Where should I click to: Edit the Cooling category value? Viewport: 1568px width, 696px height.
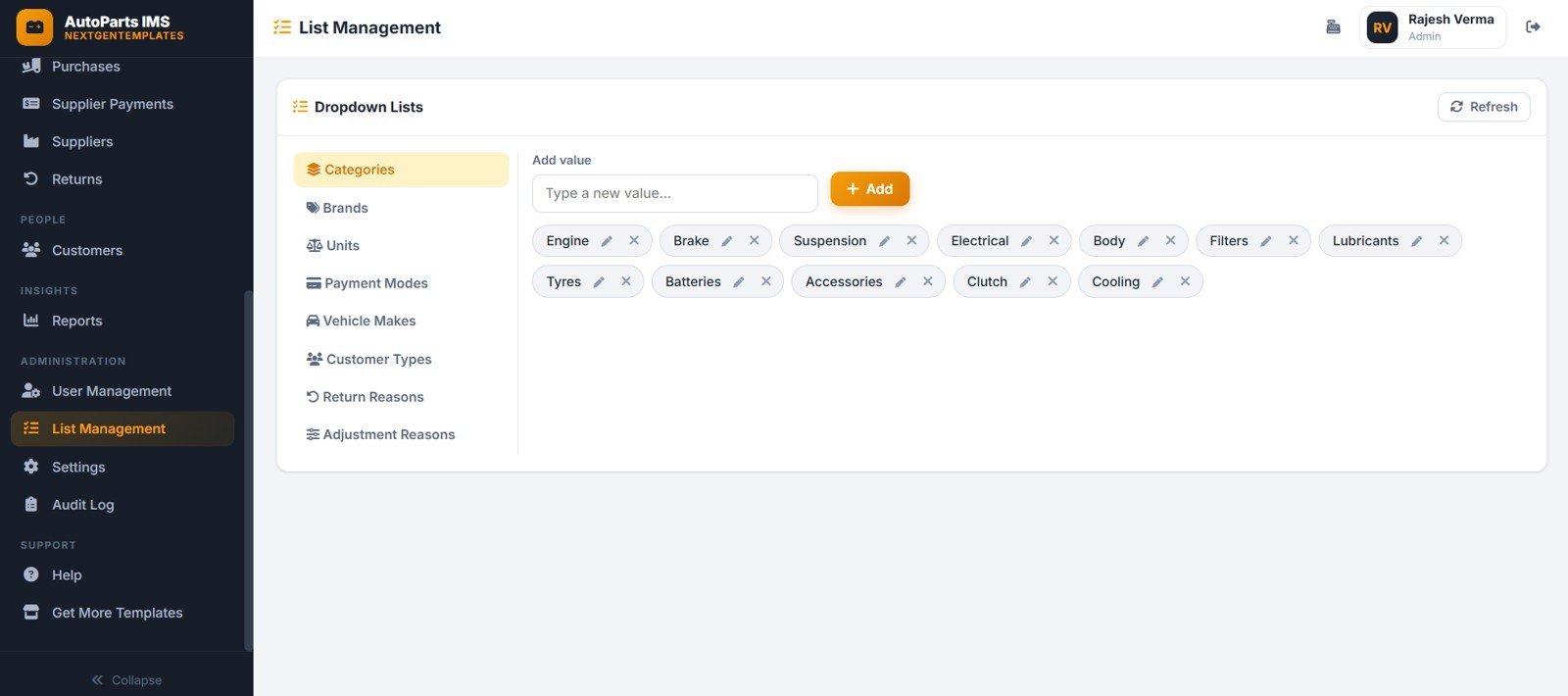click(1157, 282)
